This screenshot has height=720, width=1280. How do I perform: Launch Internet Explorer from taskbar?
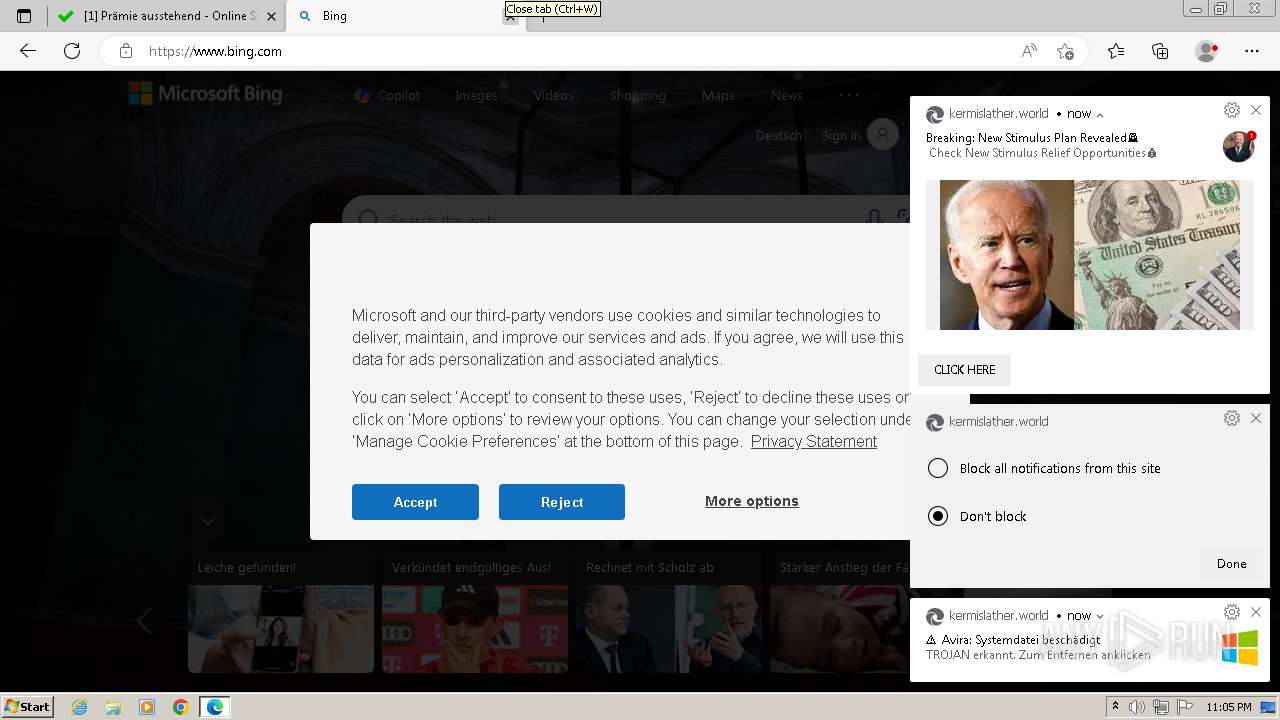[x=80, y=707]
